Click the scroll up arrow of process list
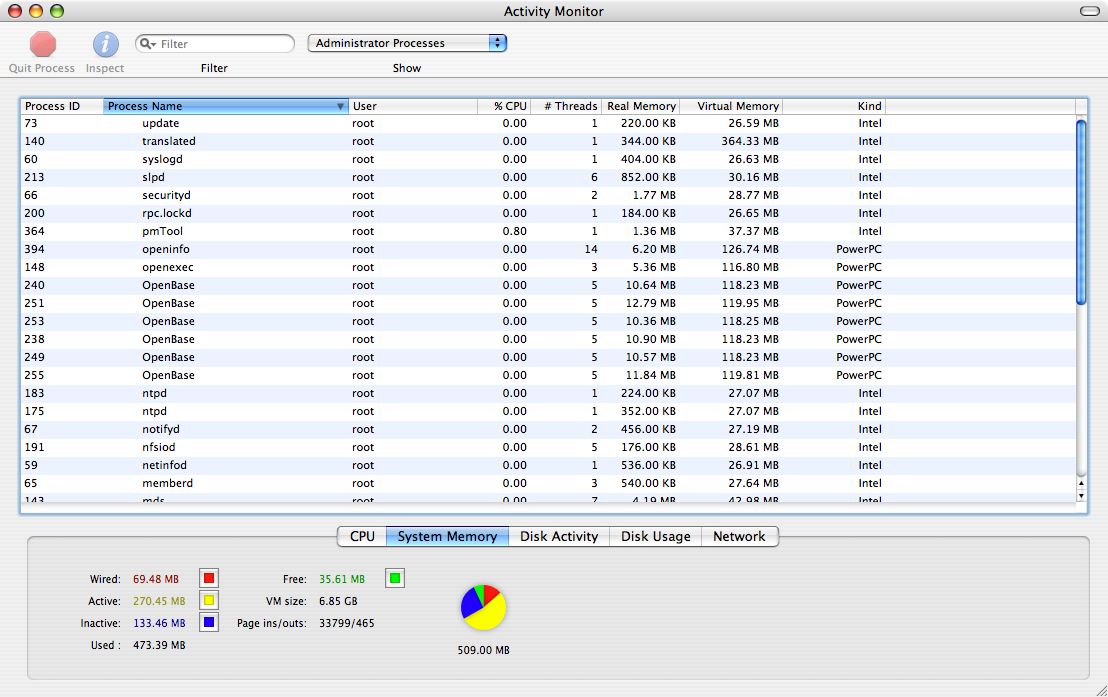Viewport: 1108px width, 697px height. pyautogui.click(x=1080, y=484)
